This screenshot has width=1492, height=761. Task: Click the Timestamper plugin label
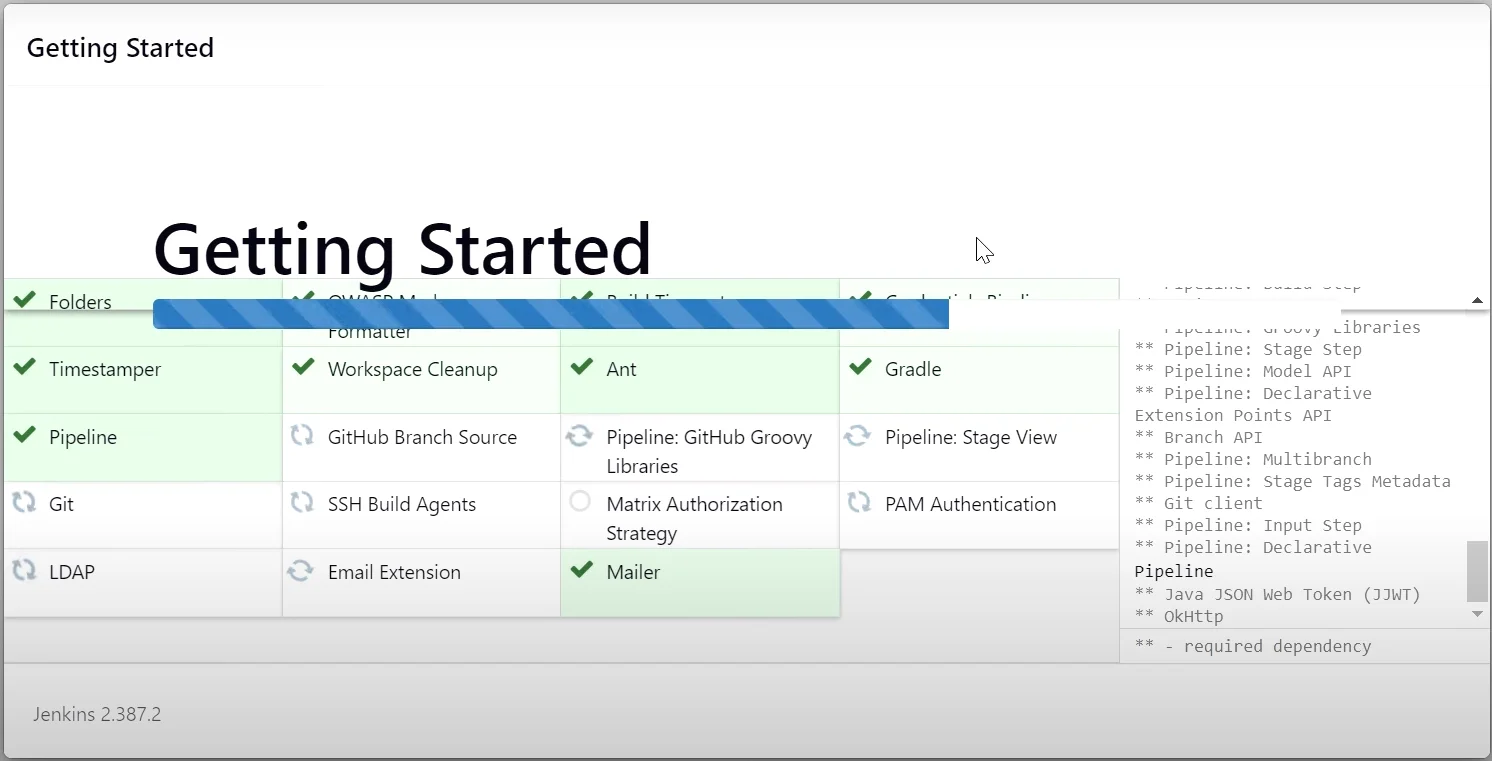105,369
